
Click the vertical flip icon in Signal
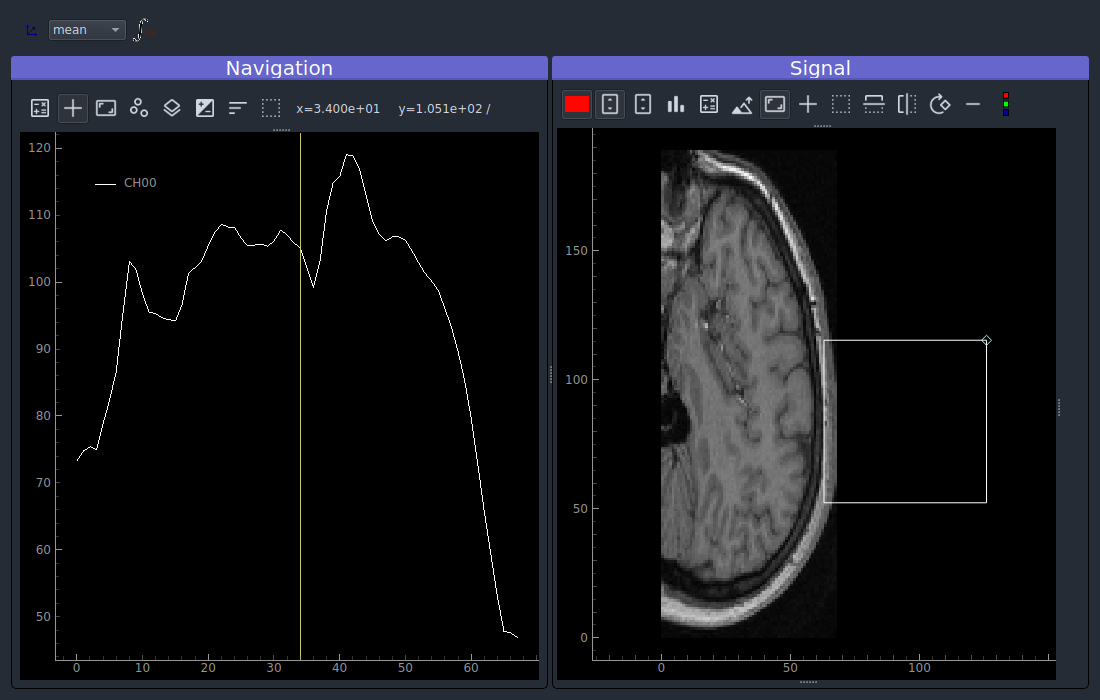pos(907,105)
